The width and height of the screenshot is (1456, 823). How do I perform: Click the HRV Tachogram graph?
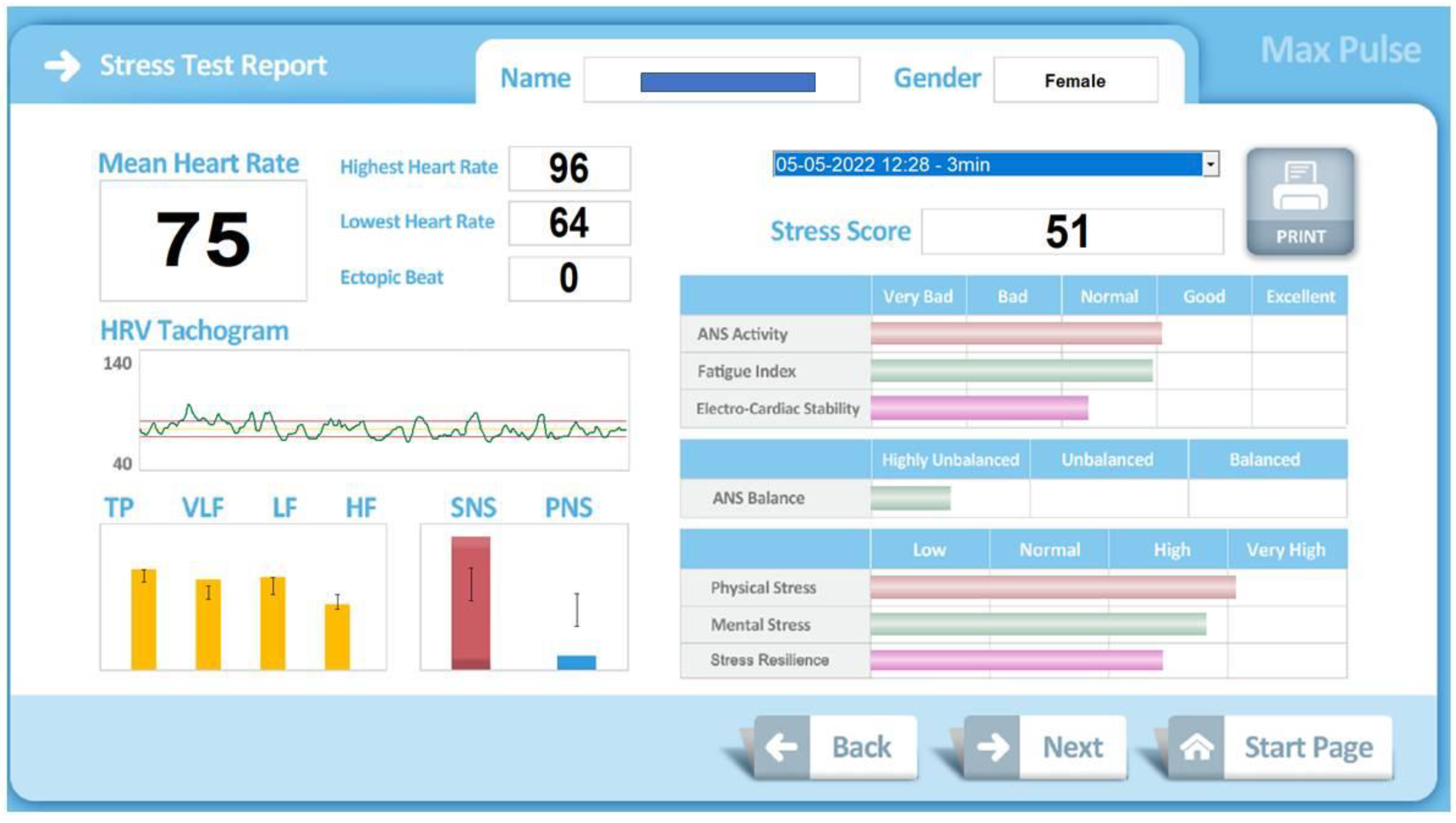point(384,410)
